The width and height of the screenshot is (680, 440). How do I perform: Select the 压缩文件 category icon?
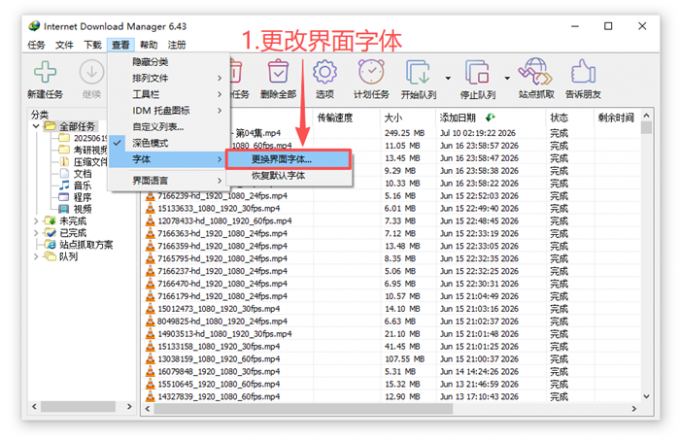[64, 162]
